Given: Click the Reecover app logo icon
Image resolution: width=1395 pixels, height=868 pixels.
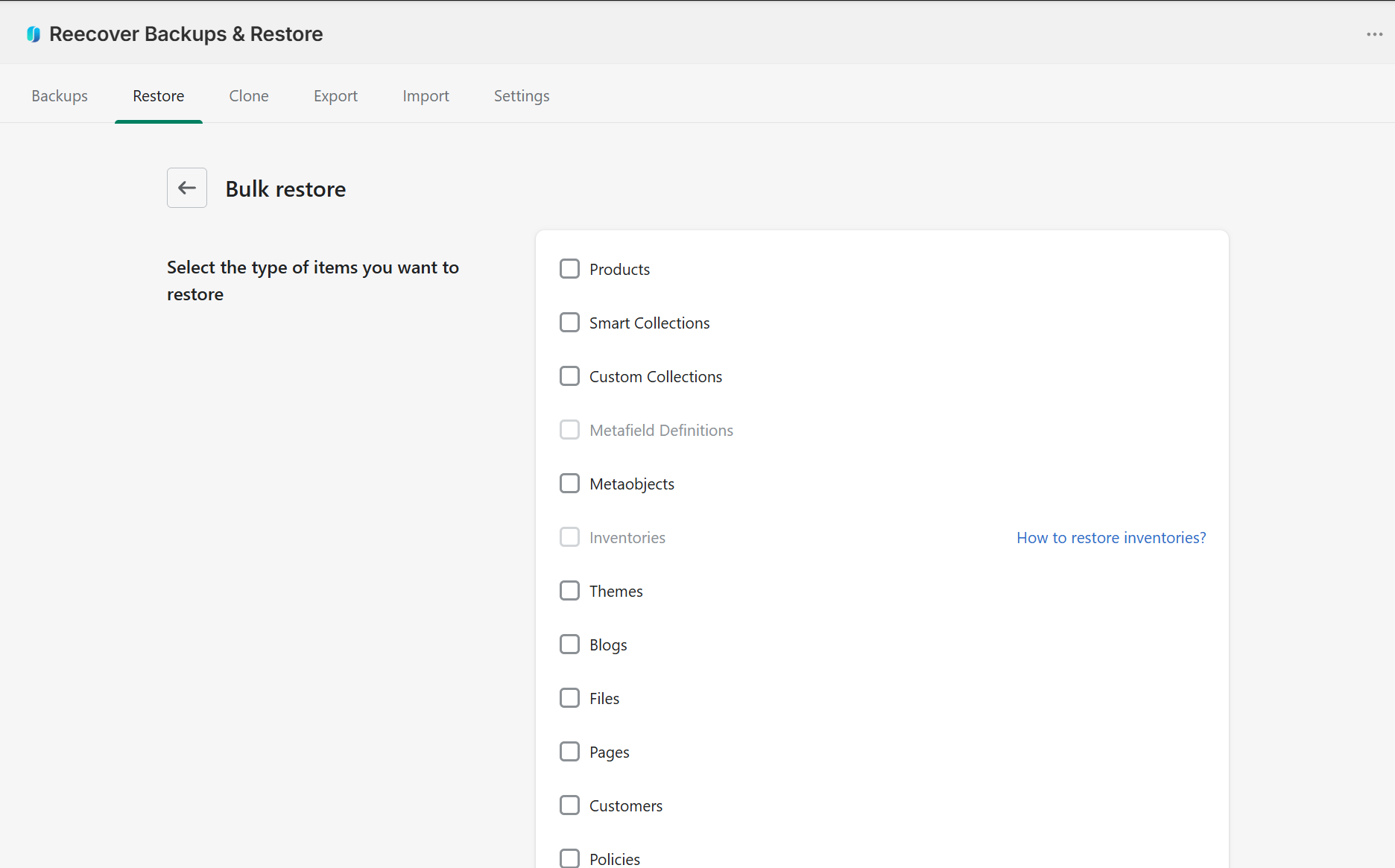Looking at the screenshot, I should pos(34,34).
